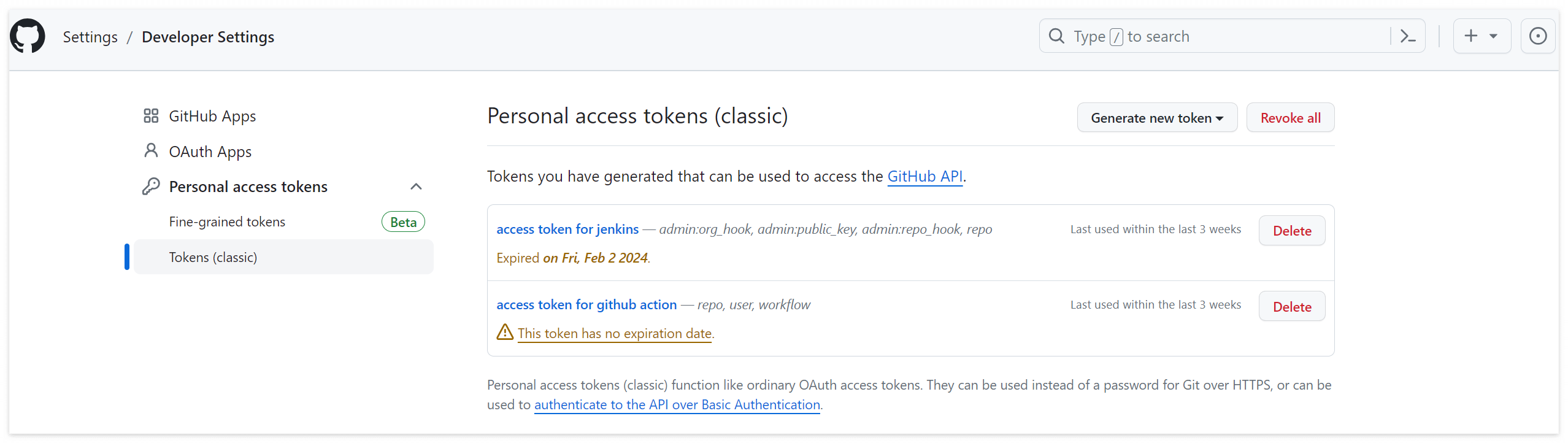
Task: Click 'repo, user, workflow' scopes text
Action: [754, 305]
